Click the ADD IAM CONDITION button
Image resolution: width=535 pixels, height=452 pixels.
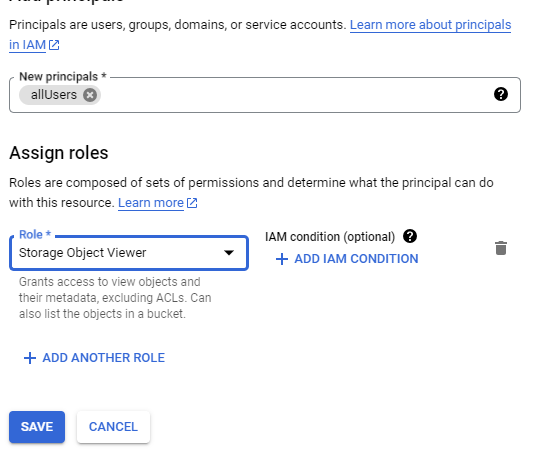347,259
